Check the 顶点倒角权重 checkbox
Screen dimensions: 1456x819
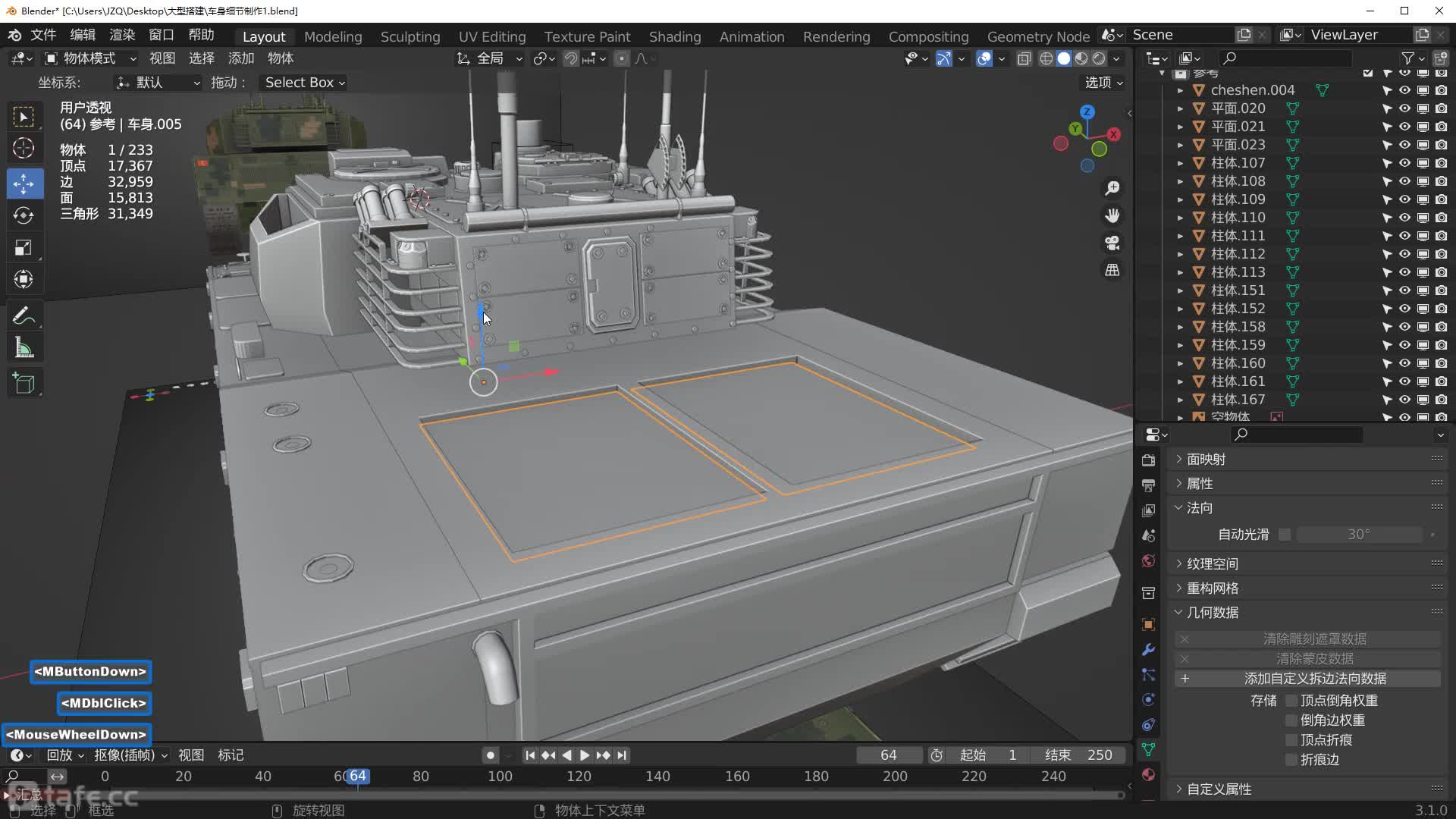pyautogui.click(x=1291, y=701)
